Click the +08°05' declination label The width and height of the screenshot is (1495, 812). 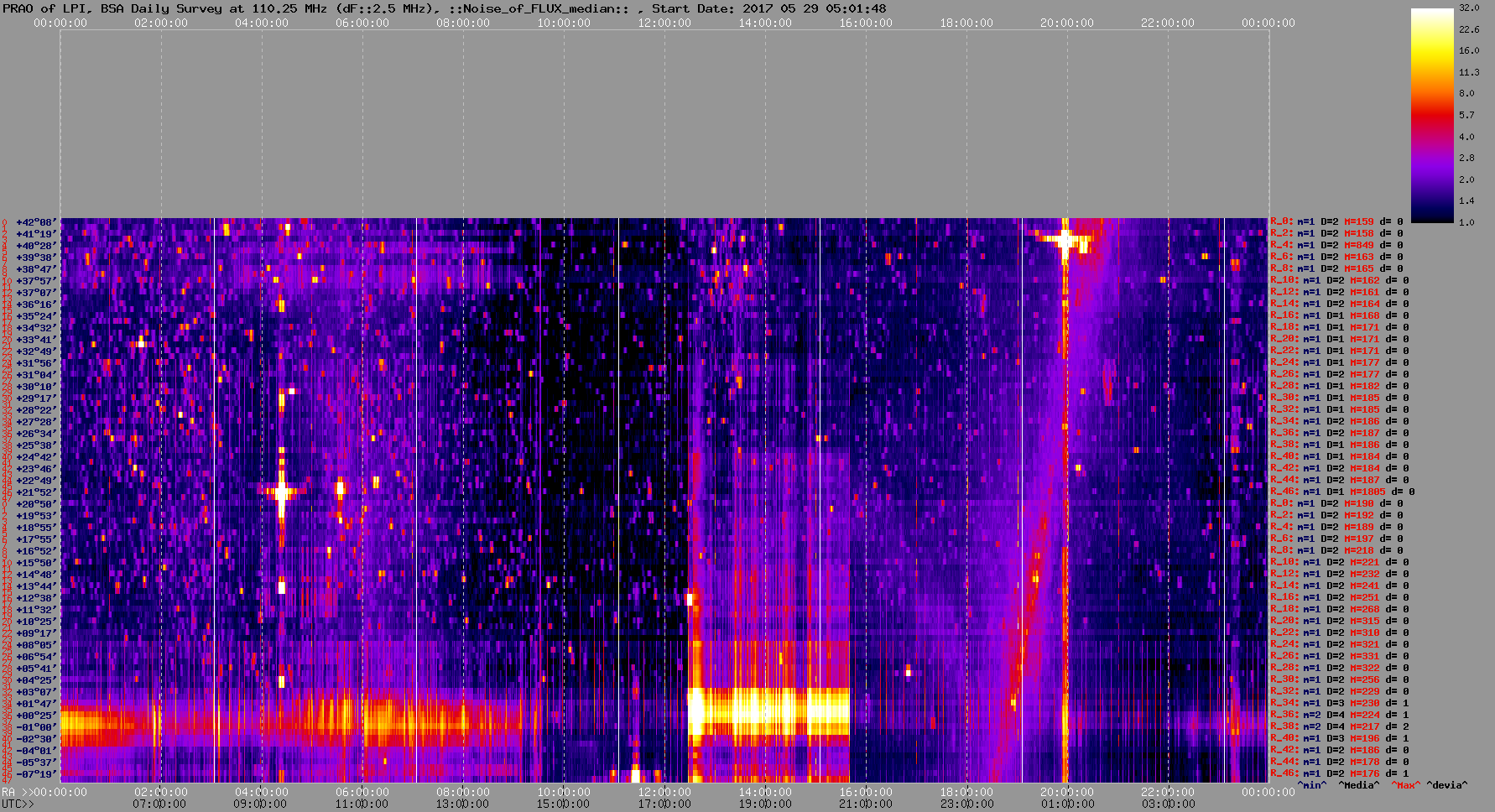[x=35, y=645]
